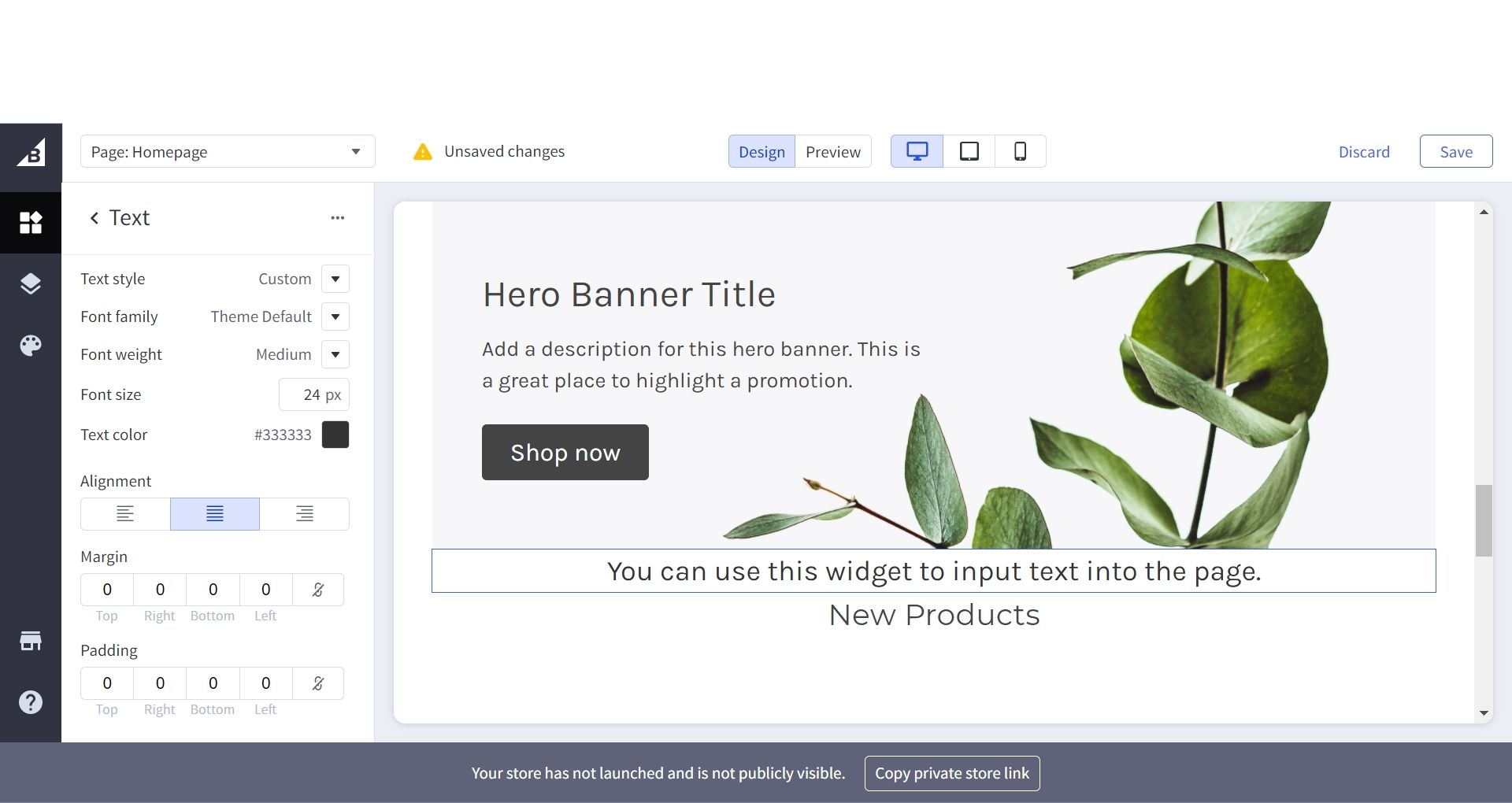This screenshot has width=1512, height=803.
Task: Switch to Preview tab
Action: coord(832,152)
